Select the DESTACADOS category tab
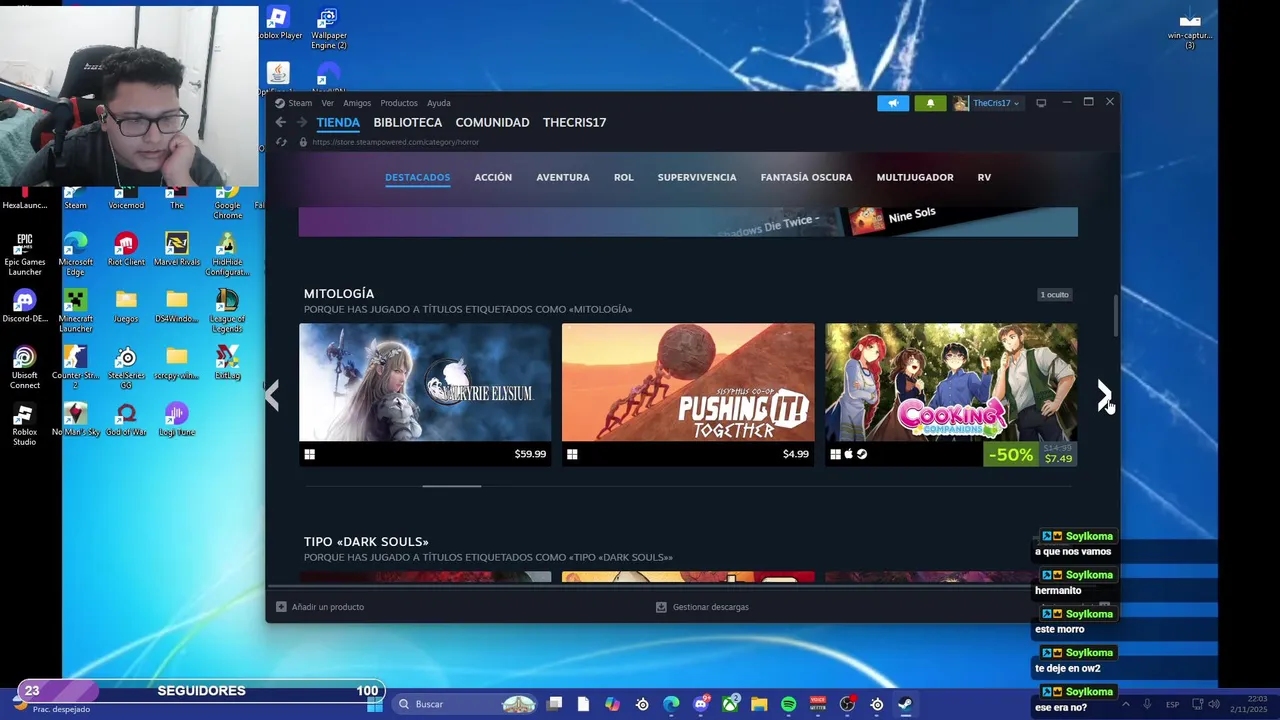This screenshot has height=720, width=1280. point(417,177)
